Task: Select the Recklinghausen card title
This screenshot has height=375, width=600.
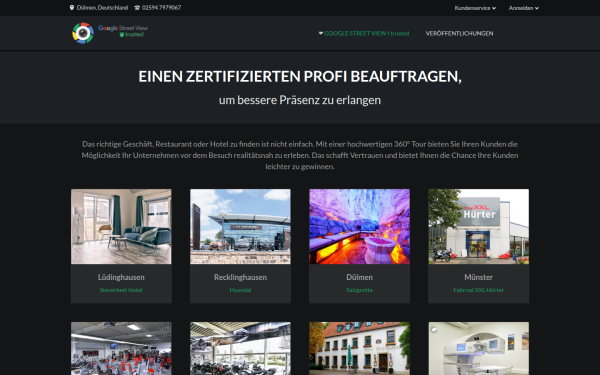Action: click(240, 277)
